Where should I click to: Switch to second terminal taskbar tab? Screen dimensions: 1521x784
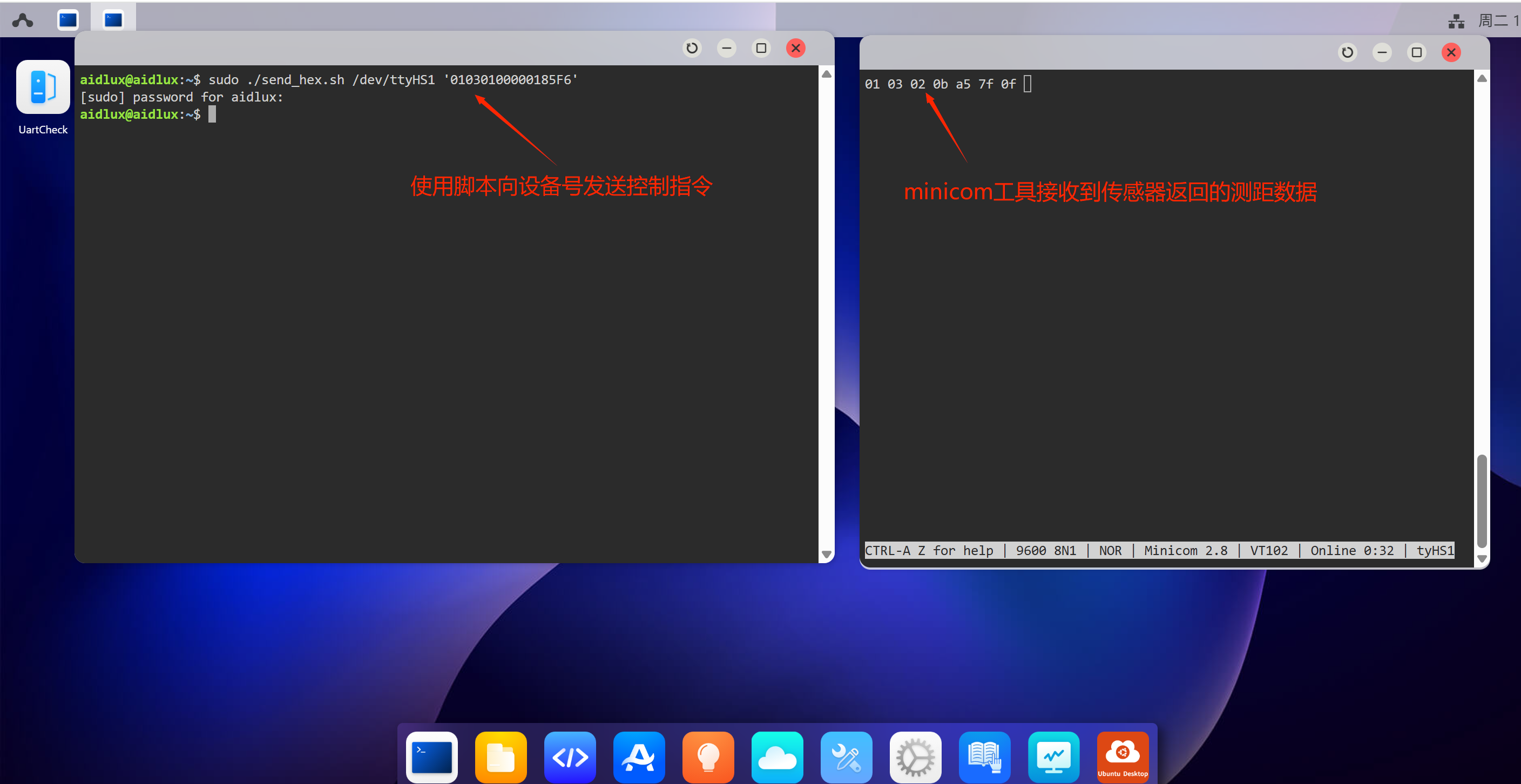pyautogui.click(x=113, y=20)
